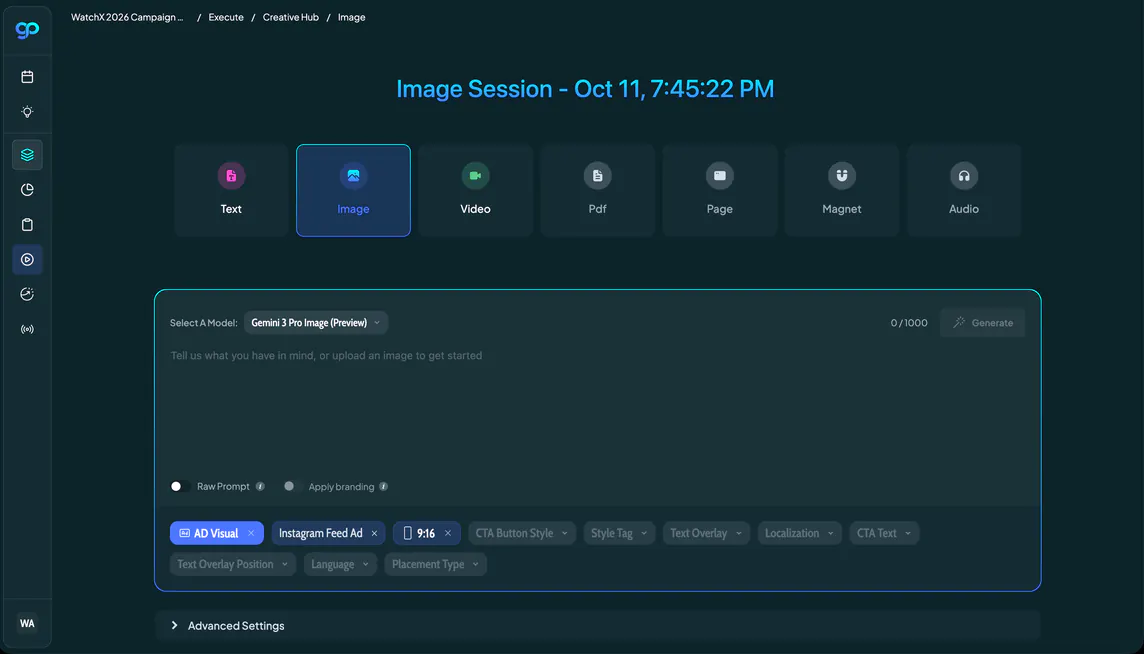
Task: Switch to the Audio content type
Action: tap(964, 191)
